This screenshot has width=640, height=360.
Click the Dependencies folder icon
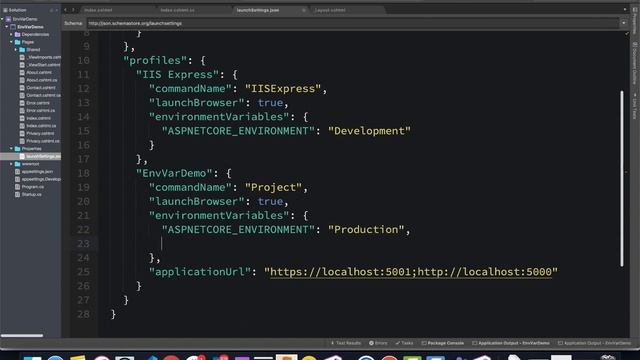[18, 35]
